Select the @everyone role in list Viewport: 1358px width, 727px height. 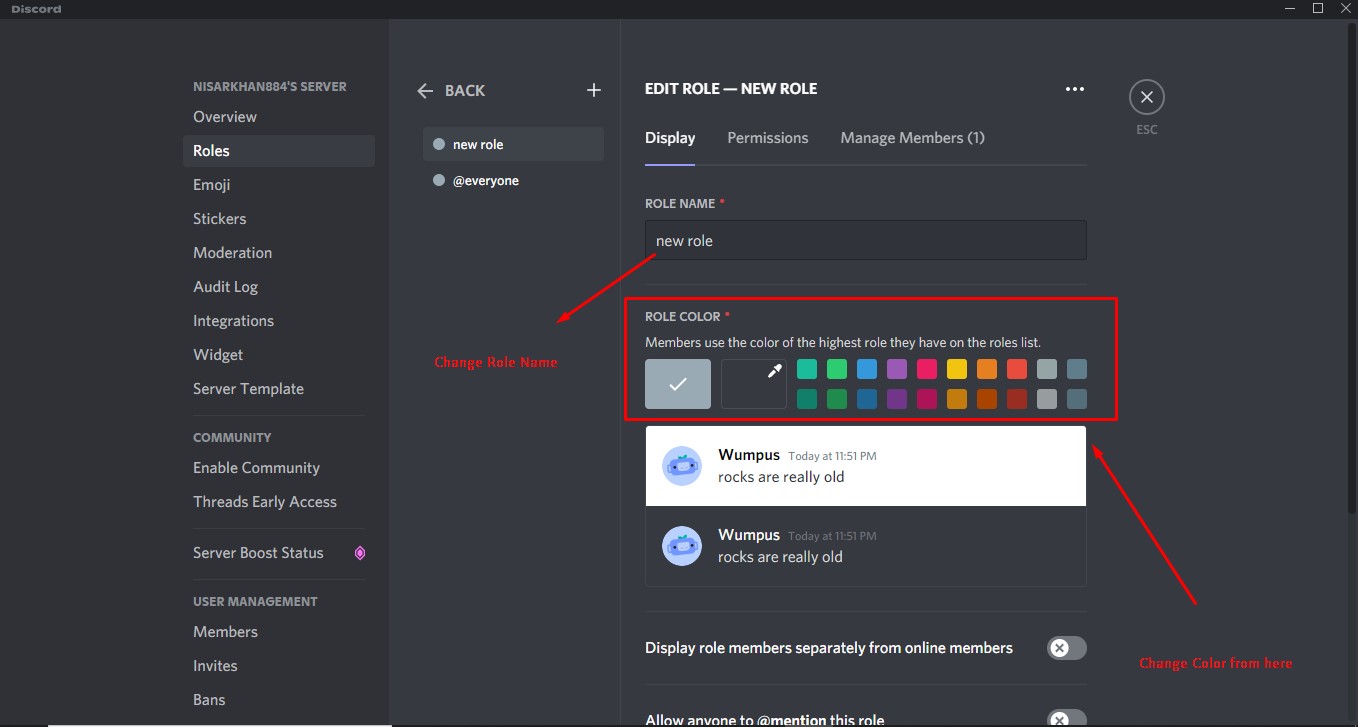pos(513,181)
